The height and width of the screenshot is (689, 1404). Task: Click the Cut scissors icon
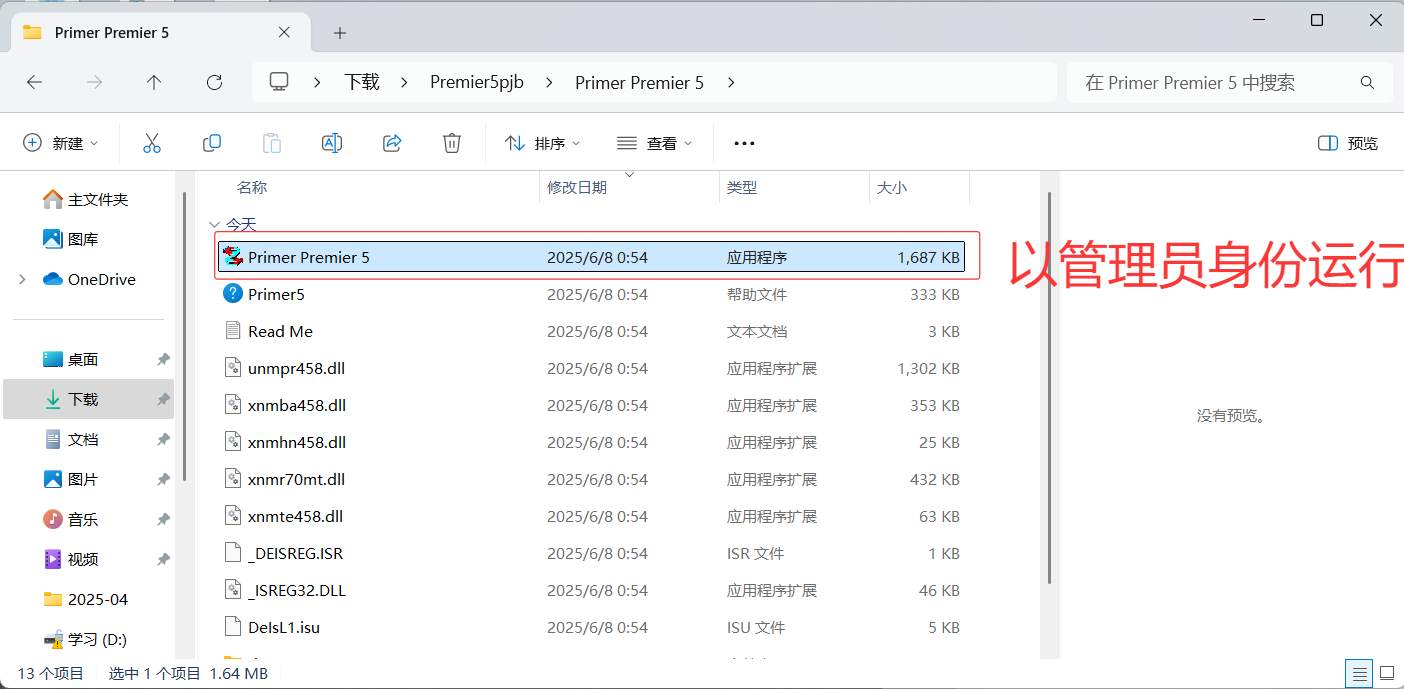[152, 143]
